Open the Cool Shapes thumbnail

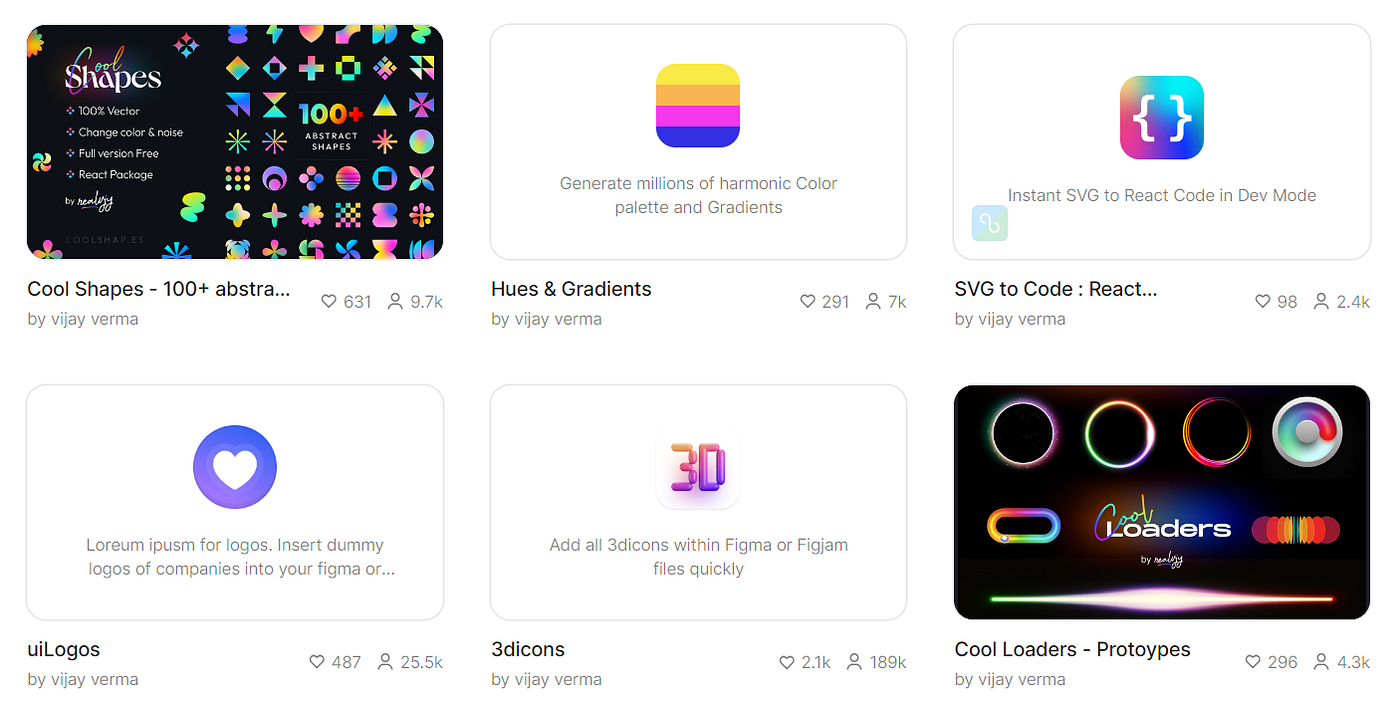click(235, 142)
